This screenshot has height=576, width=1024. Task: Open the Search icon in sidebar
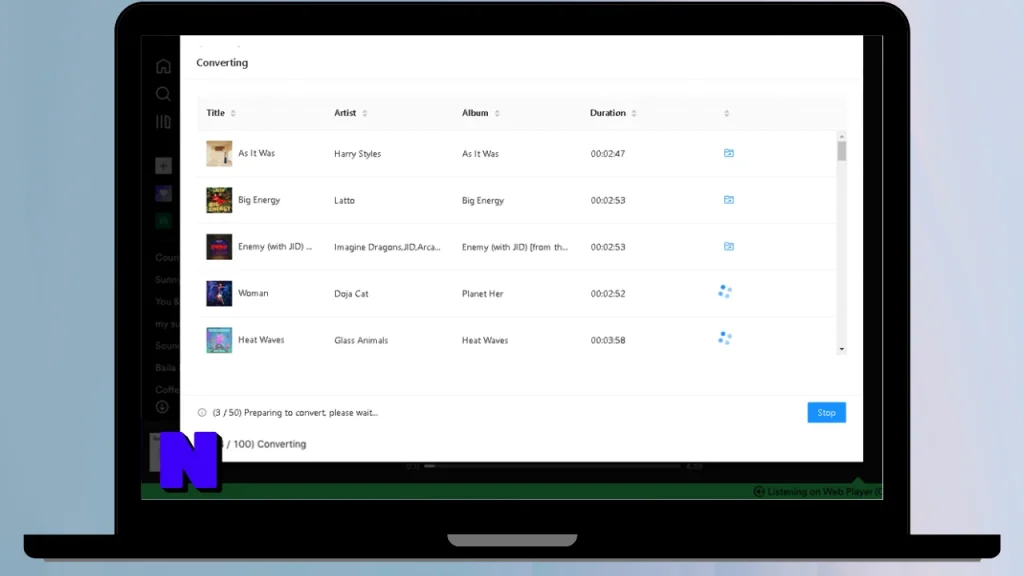coord(163,94)
